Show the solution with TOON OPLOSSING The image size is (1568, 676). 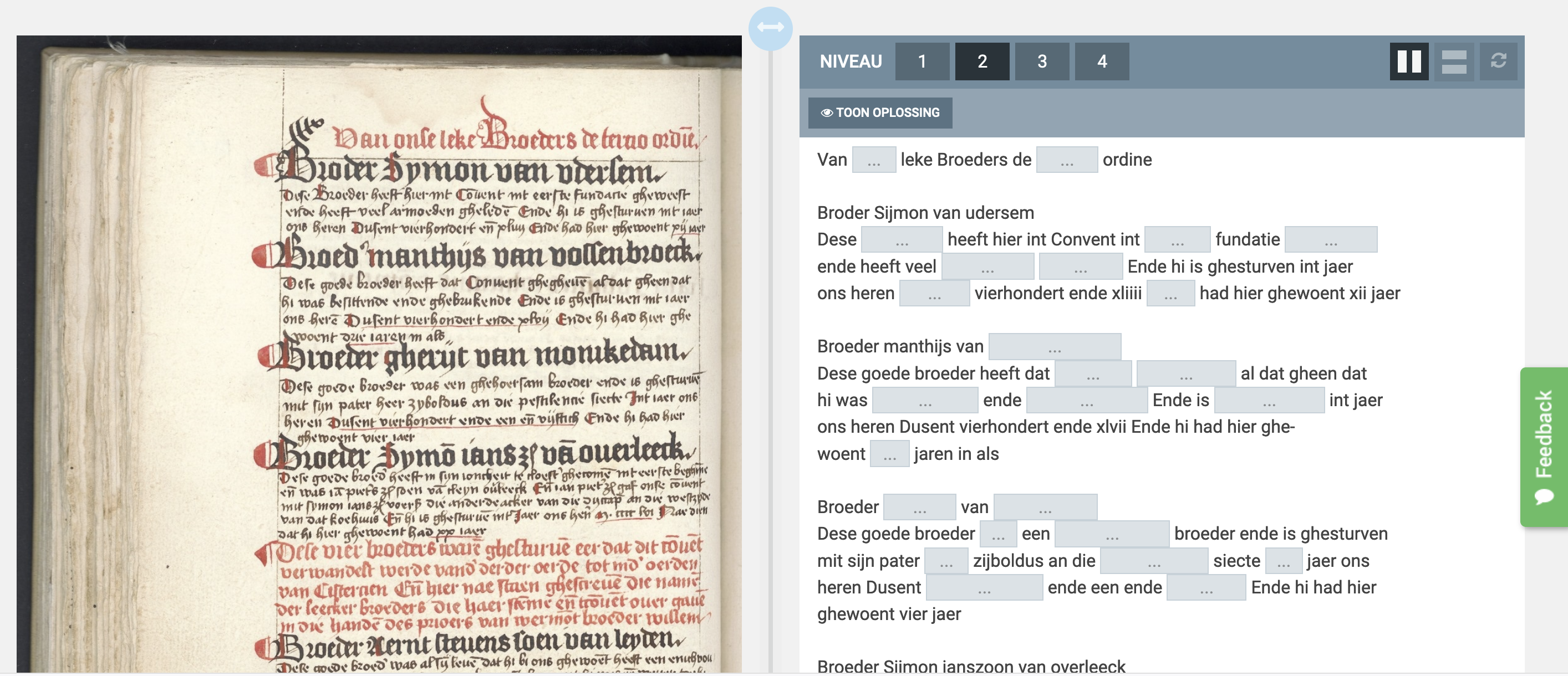[x=880, y=112]
